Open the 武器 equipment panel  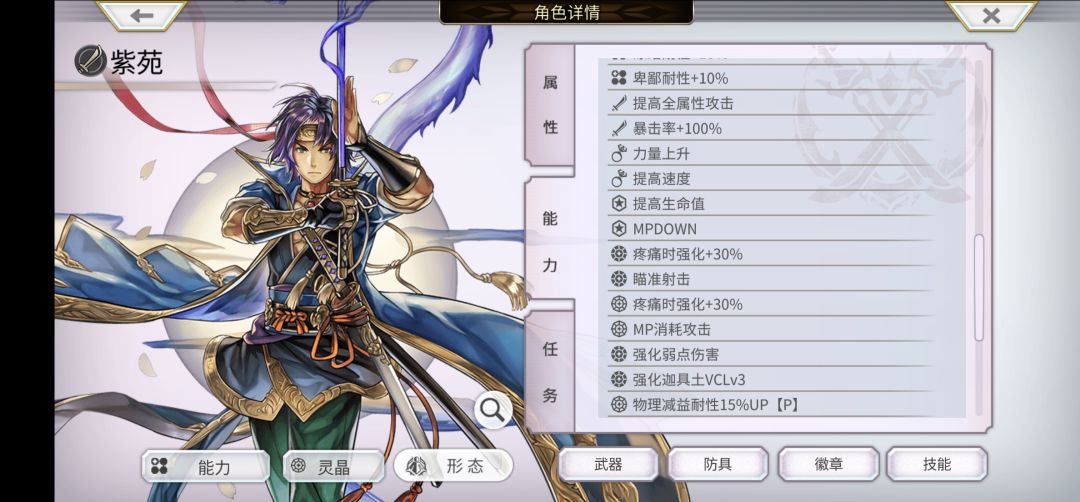[608, 464]
